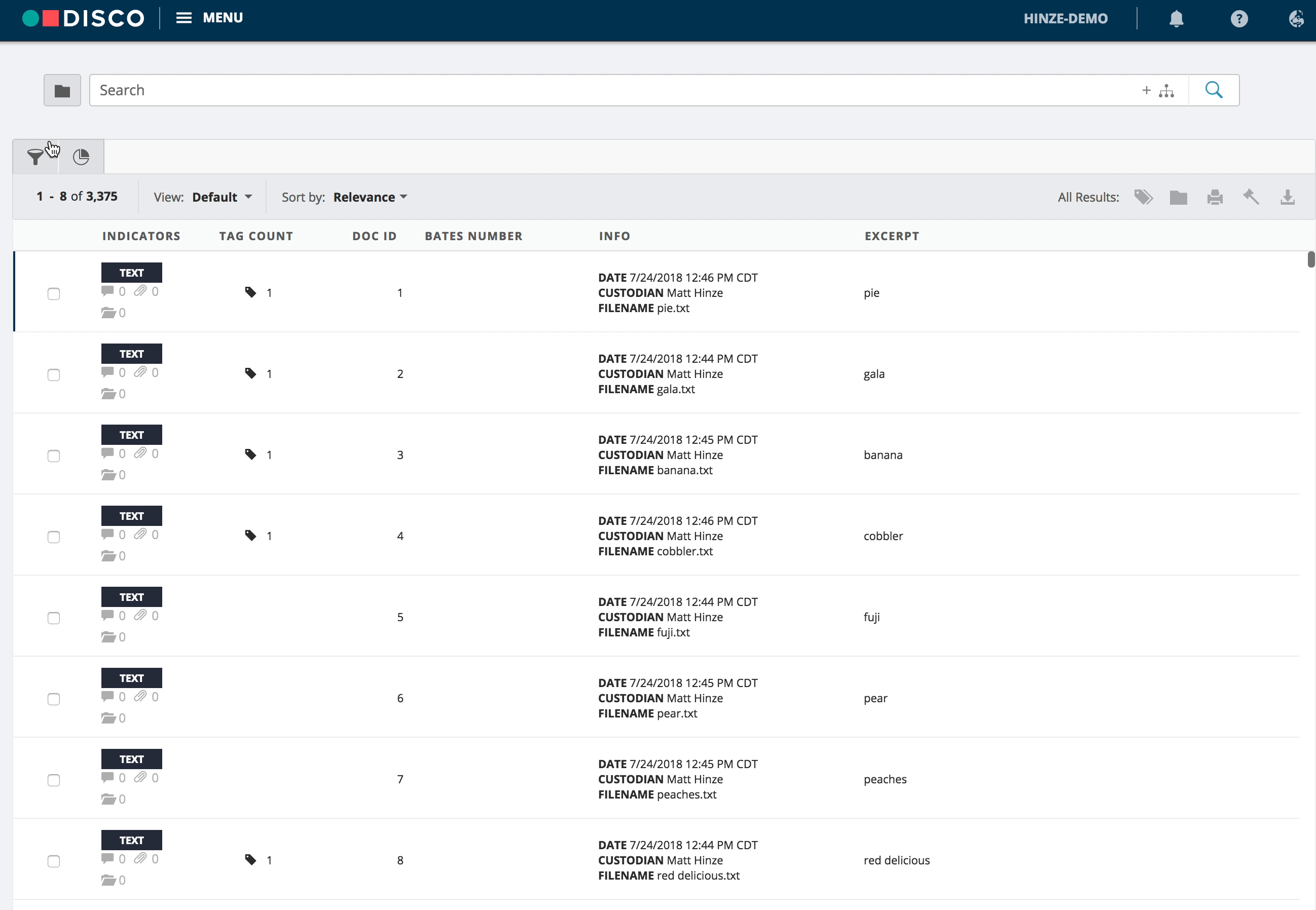Select the checkbox for banana.txt row
Screen dimensions: 1316x910
54,456
